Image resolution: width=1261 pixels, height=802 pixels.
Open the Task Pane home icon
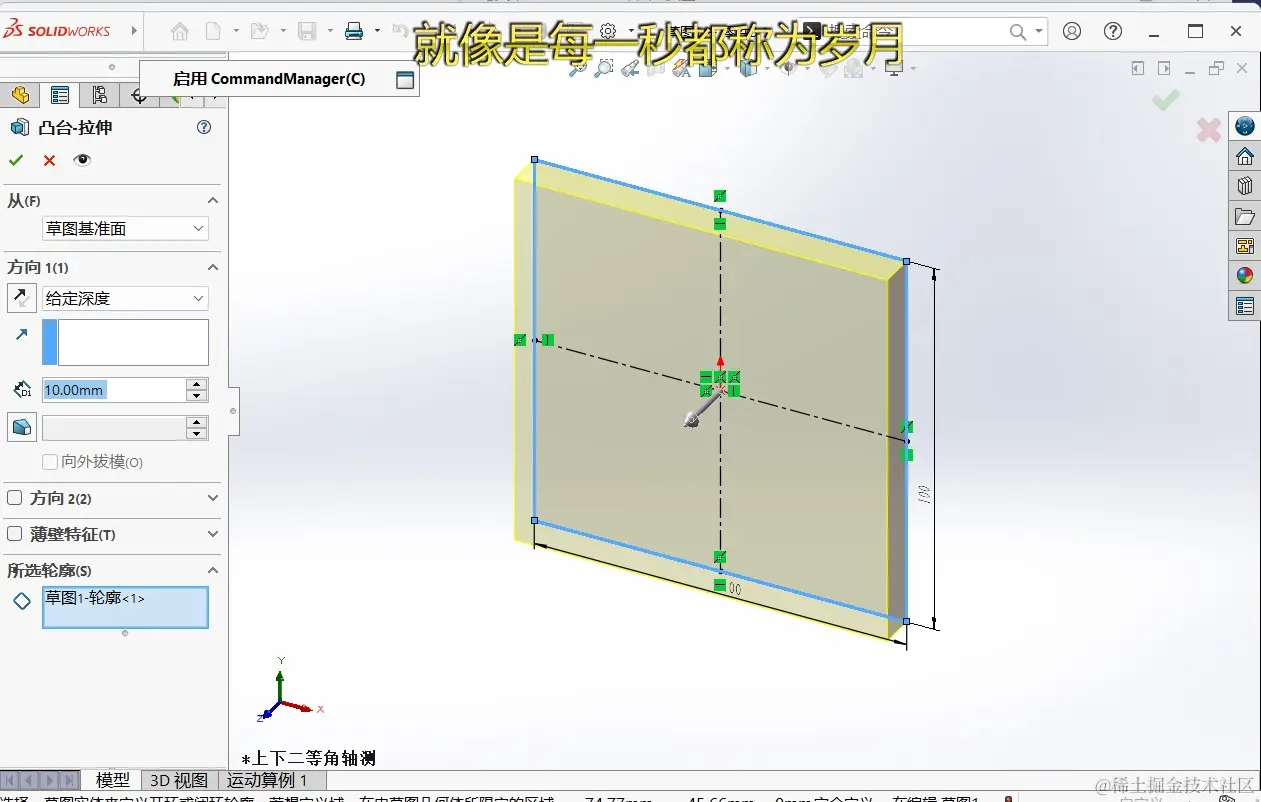point(1245,156)
